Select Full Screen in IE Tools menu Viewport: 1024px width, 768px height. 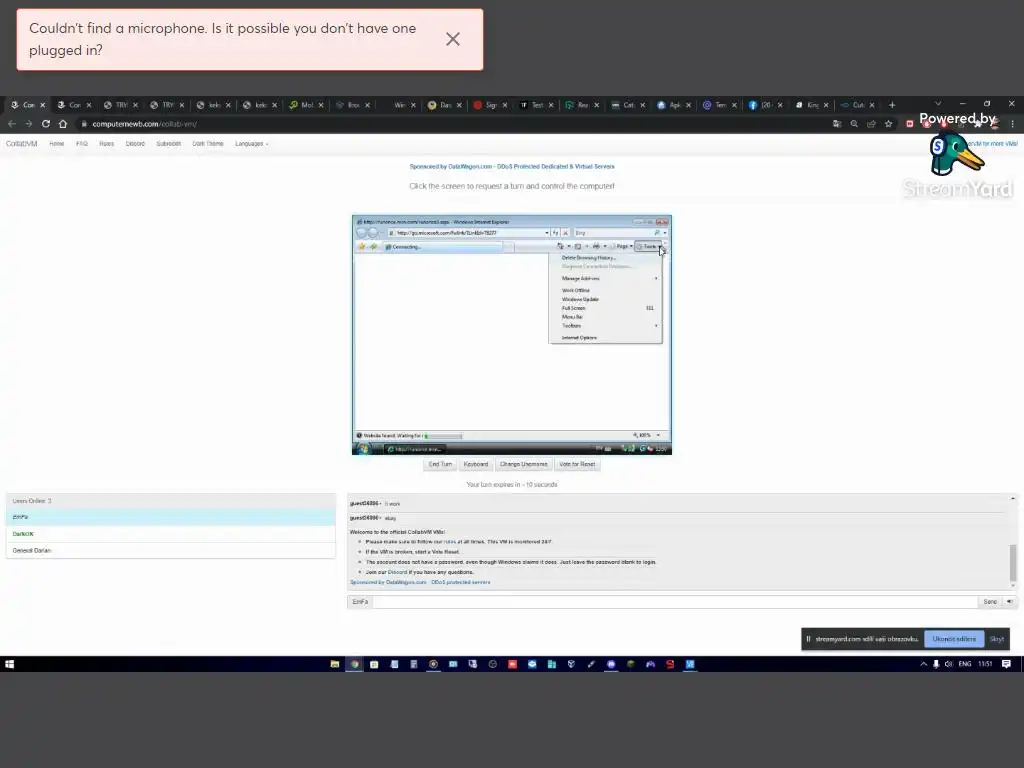[x=606, y=308]
